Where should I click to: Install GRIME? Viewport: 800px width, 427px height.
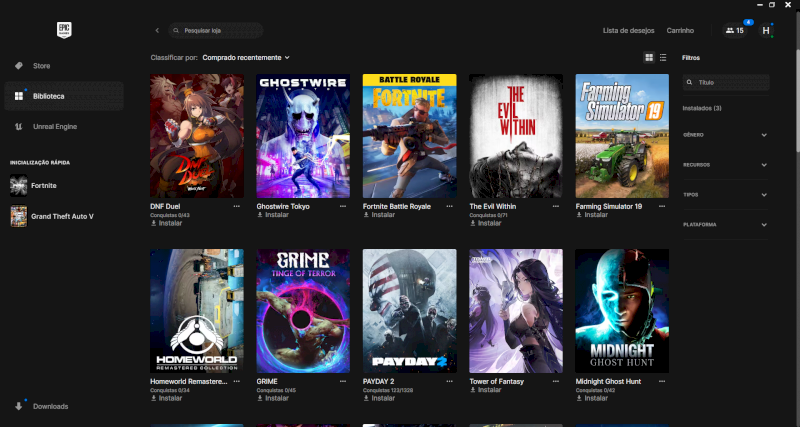point(273,398)
